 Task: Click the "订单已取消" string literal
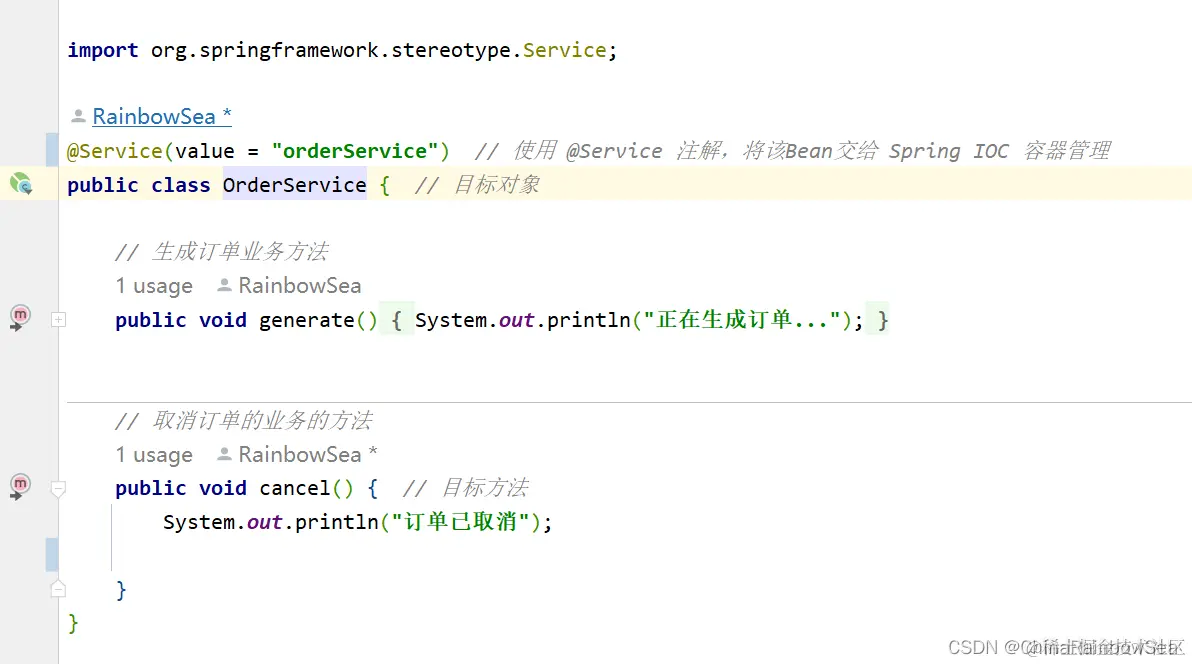pyautogui.click(x=461, y=522)
